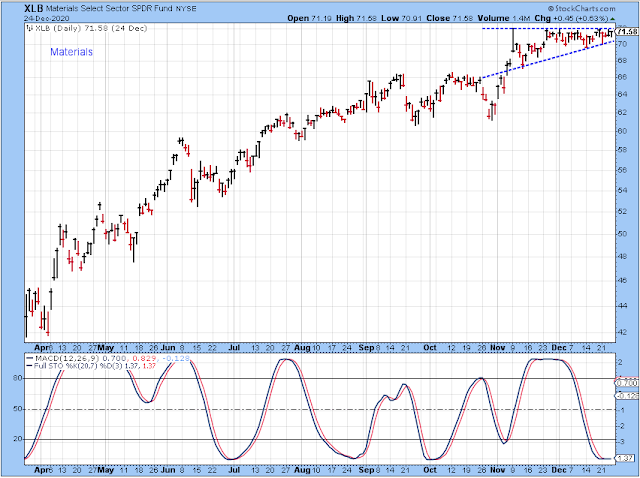Image resolution: width=640 pixels, height=478 pixels.
Task: Click the 80 level label on stochastic axis
Action: click(x=18, y=378)
